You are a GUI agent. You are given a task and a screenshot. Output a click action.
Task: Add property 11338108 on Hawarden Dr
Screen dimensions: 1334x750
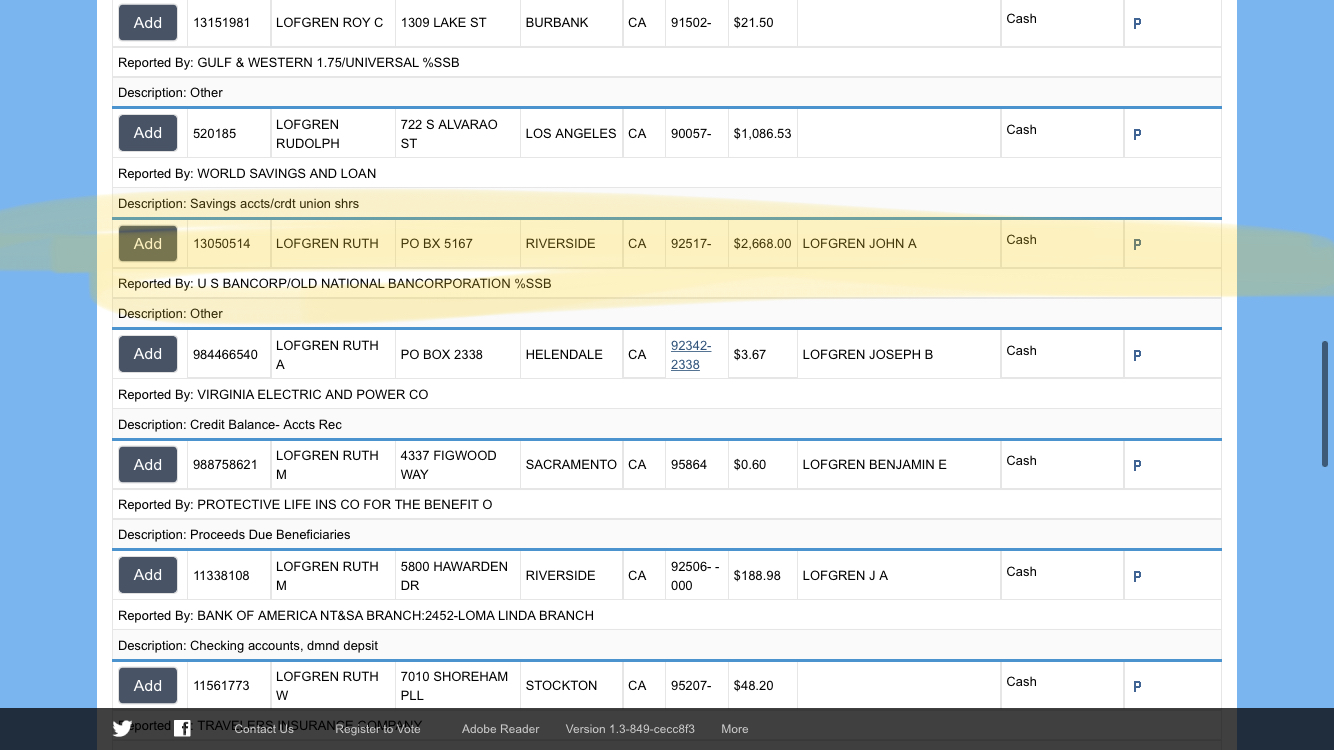[148, 575]
